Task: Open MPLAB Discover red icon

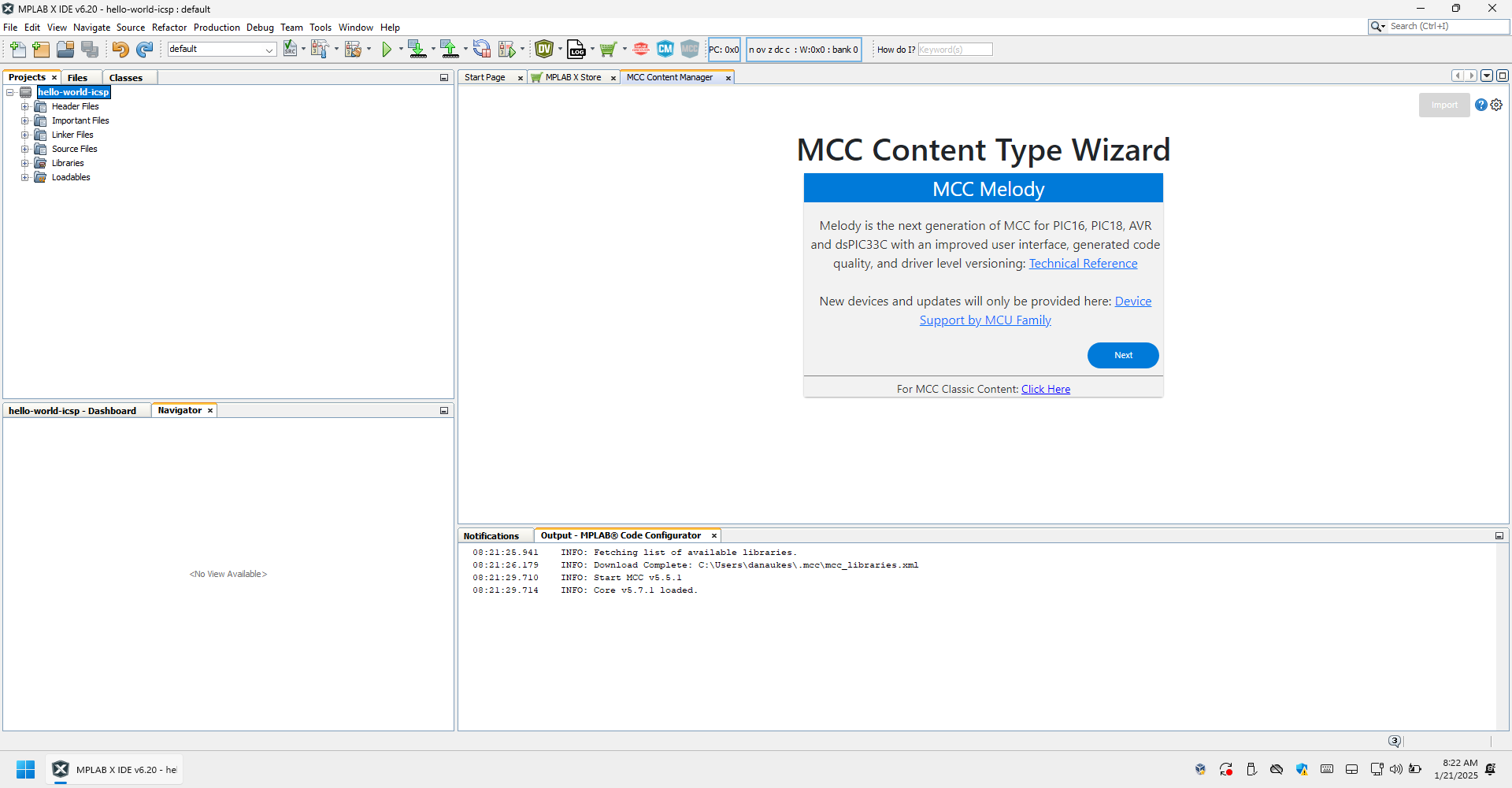Action: (x=641, y=49)
